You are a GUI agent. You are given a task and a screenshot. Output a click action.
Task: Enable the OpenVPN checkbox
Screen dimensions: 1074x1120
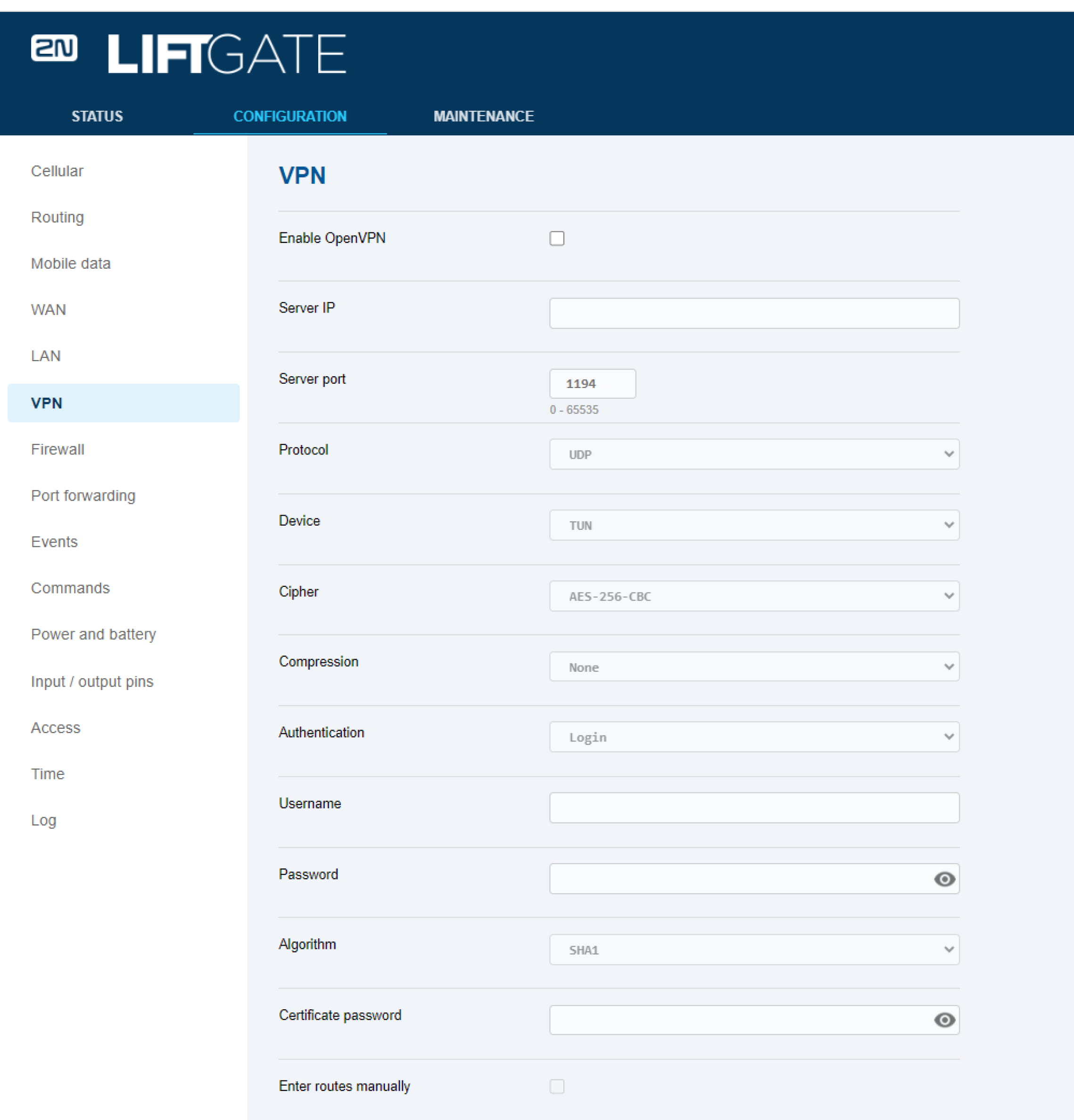(557, 239)
